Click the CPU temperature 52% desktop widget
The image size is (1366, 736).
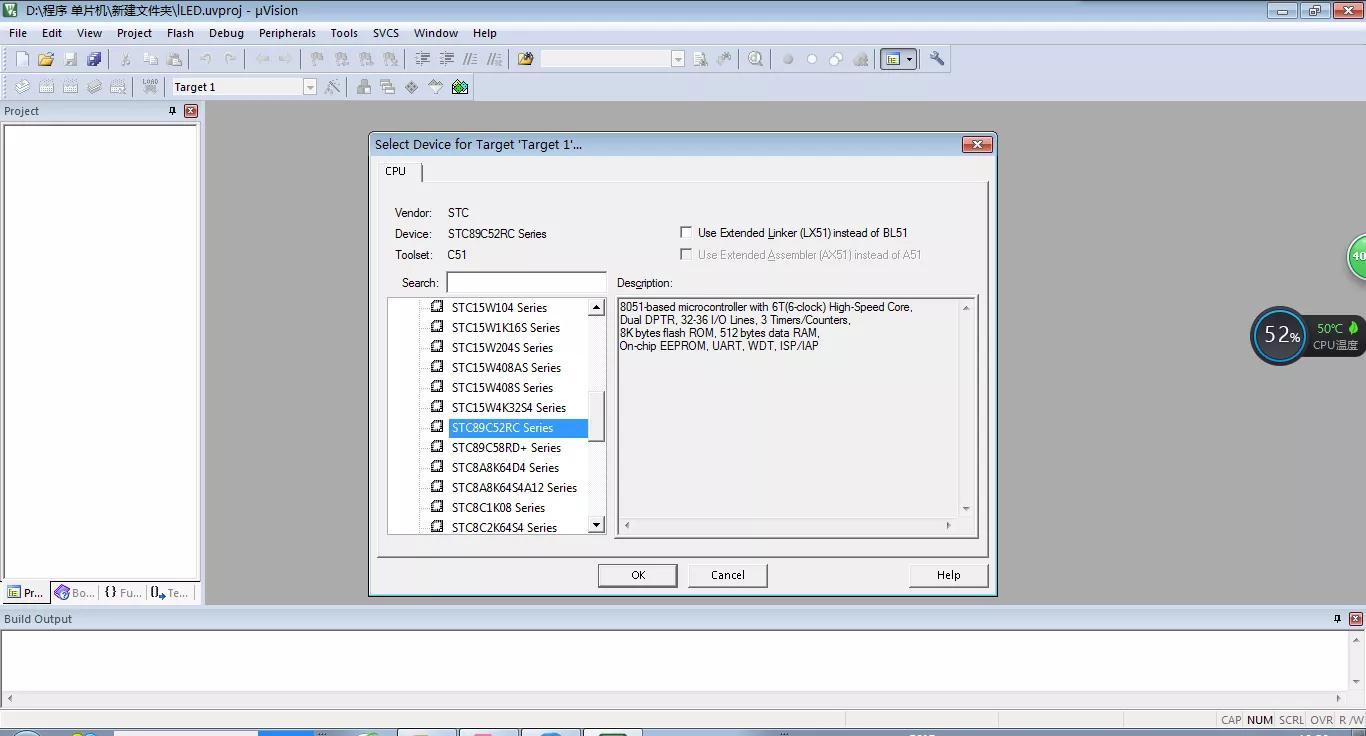tap(1279, 335)
